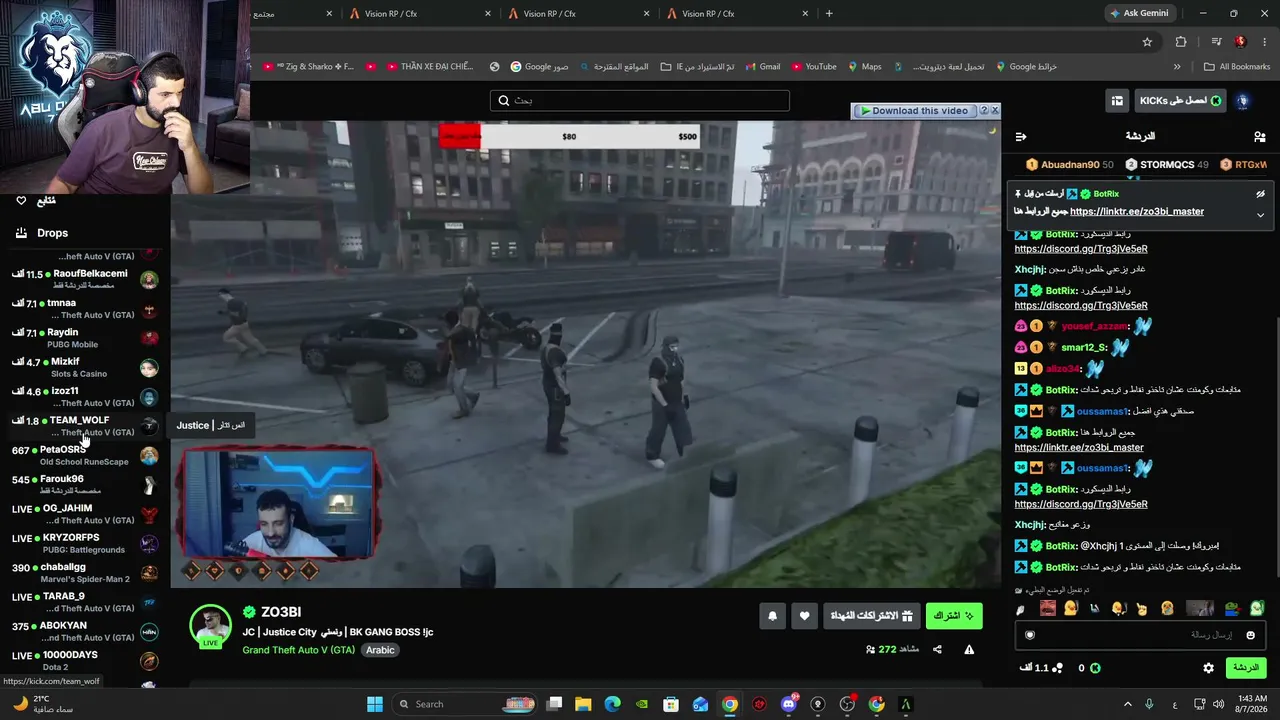Image resolution: width=1280 pixels, height=720 pixels.
Task: Open OG_JAHIM live channel in sidebar
Action: click(x=85, y=514)
